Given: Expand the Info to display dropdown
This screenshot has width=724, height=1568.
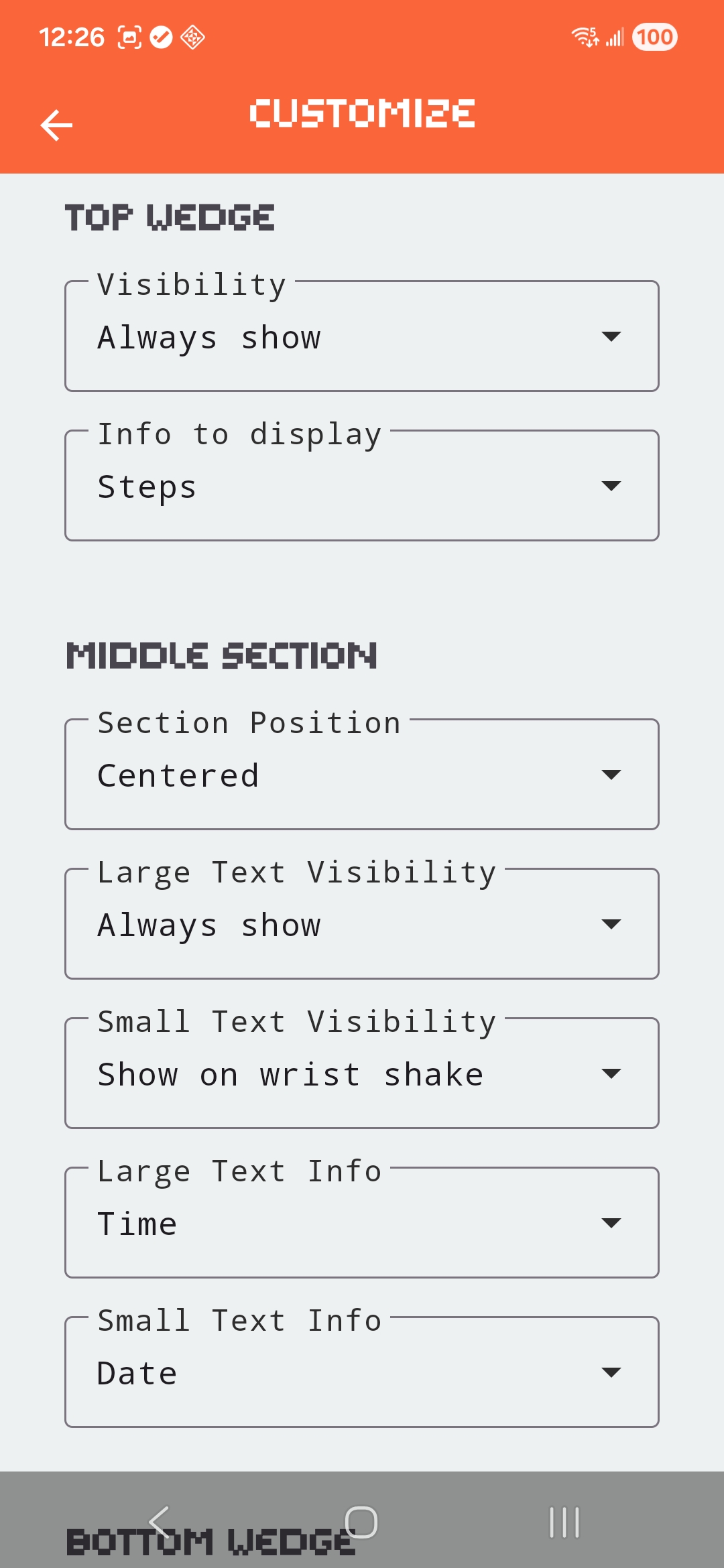Looking at the screenshot, I should tap(362, 486).
